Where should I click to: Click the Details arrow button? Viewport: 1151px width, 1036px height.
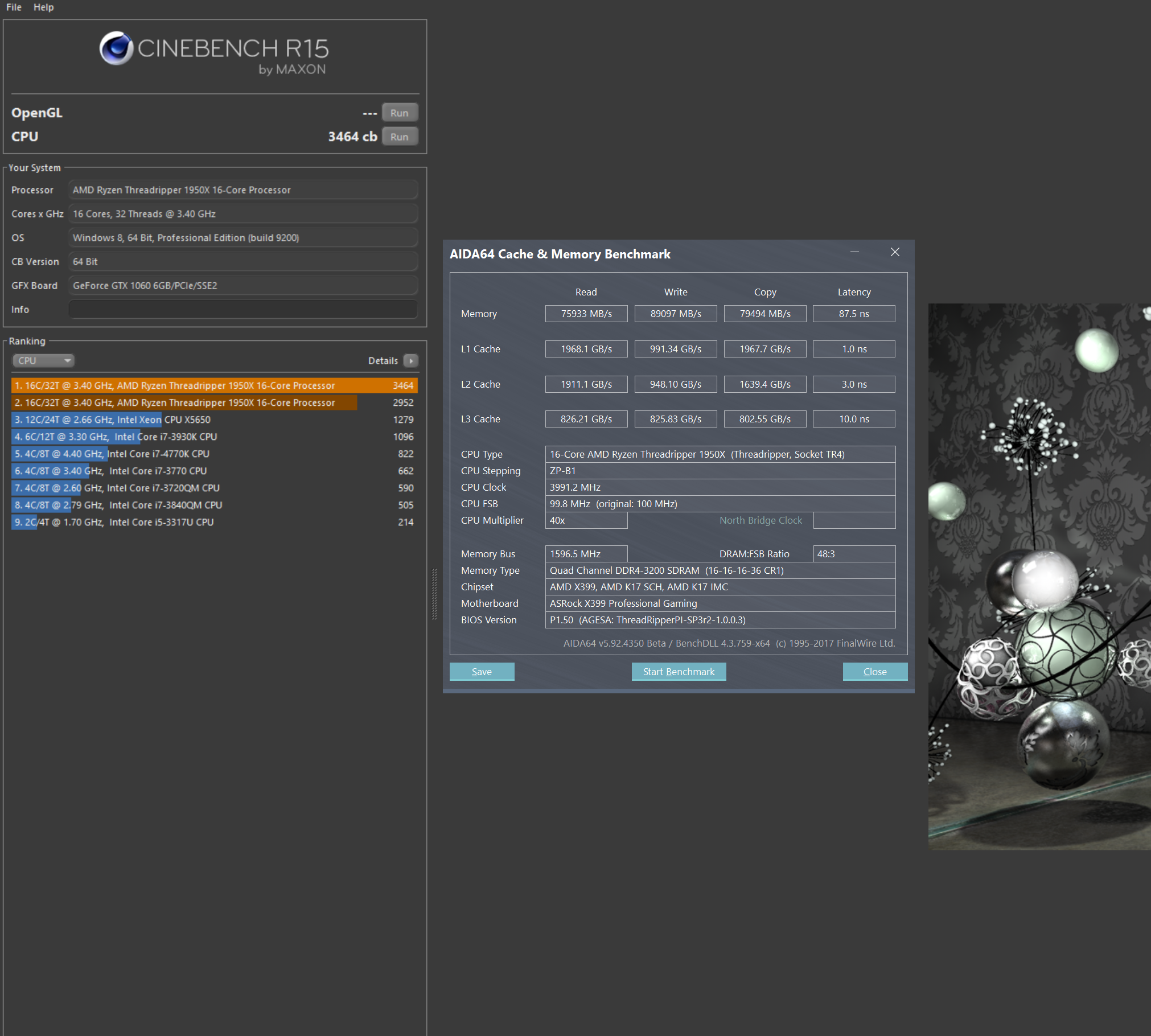[410, 360]
